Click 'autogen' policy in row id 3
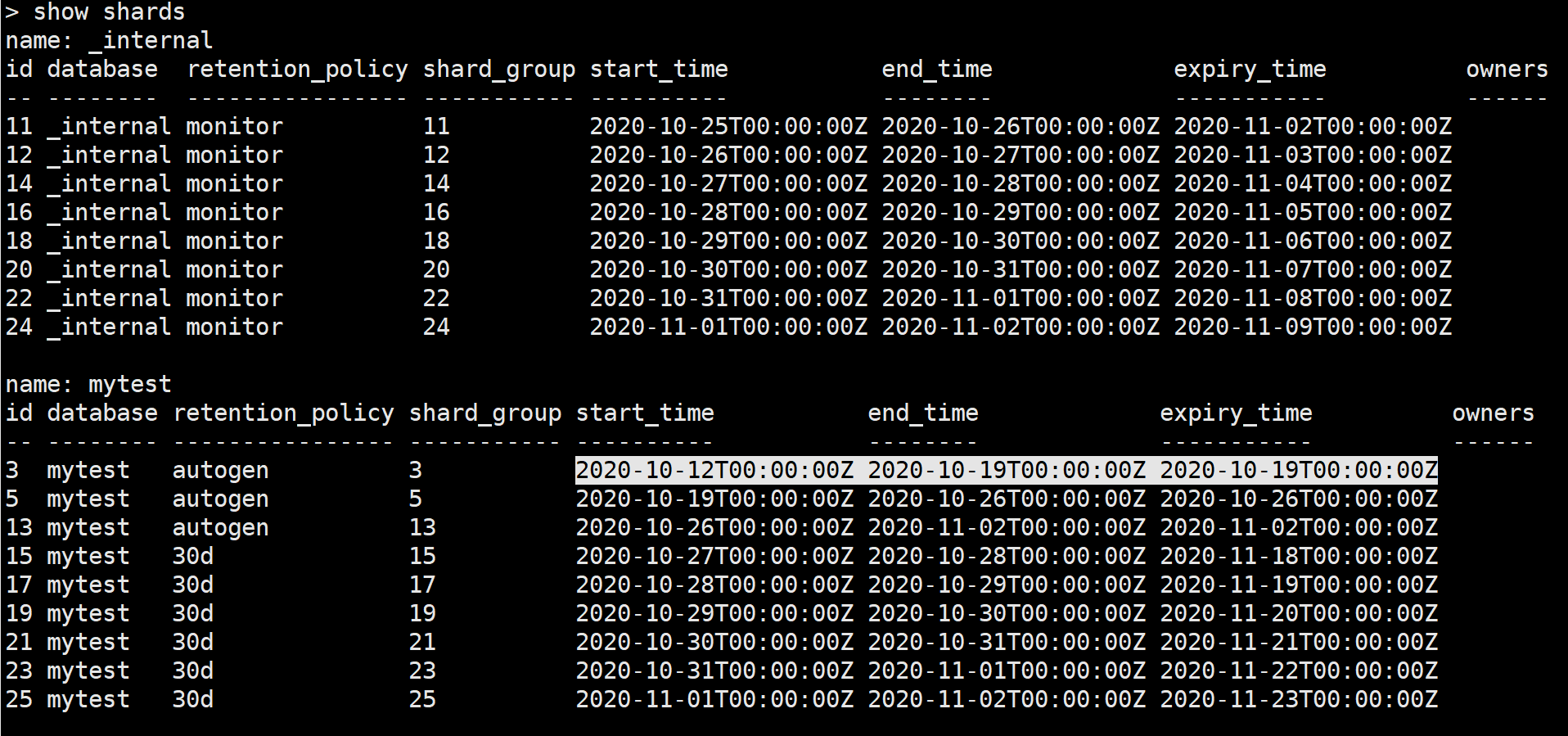The height and width of the screenshot is (736, 1568). pos(220,471)
